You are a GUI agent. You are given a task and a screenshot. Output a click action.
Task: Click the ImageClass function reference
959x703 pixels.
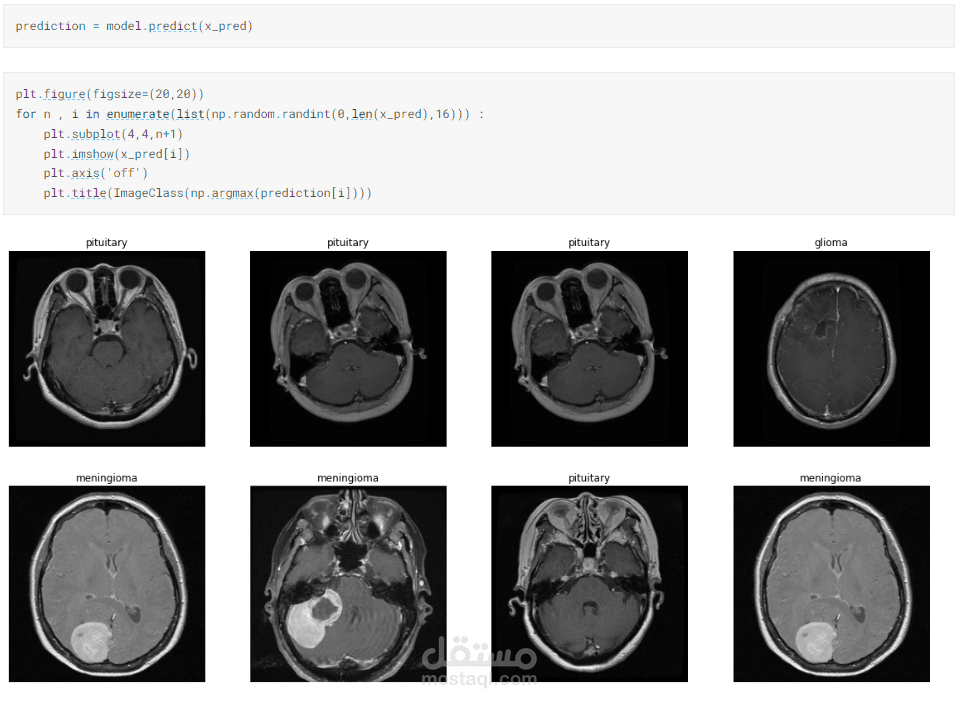(148, 192)
